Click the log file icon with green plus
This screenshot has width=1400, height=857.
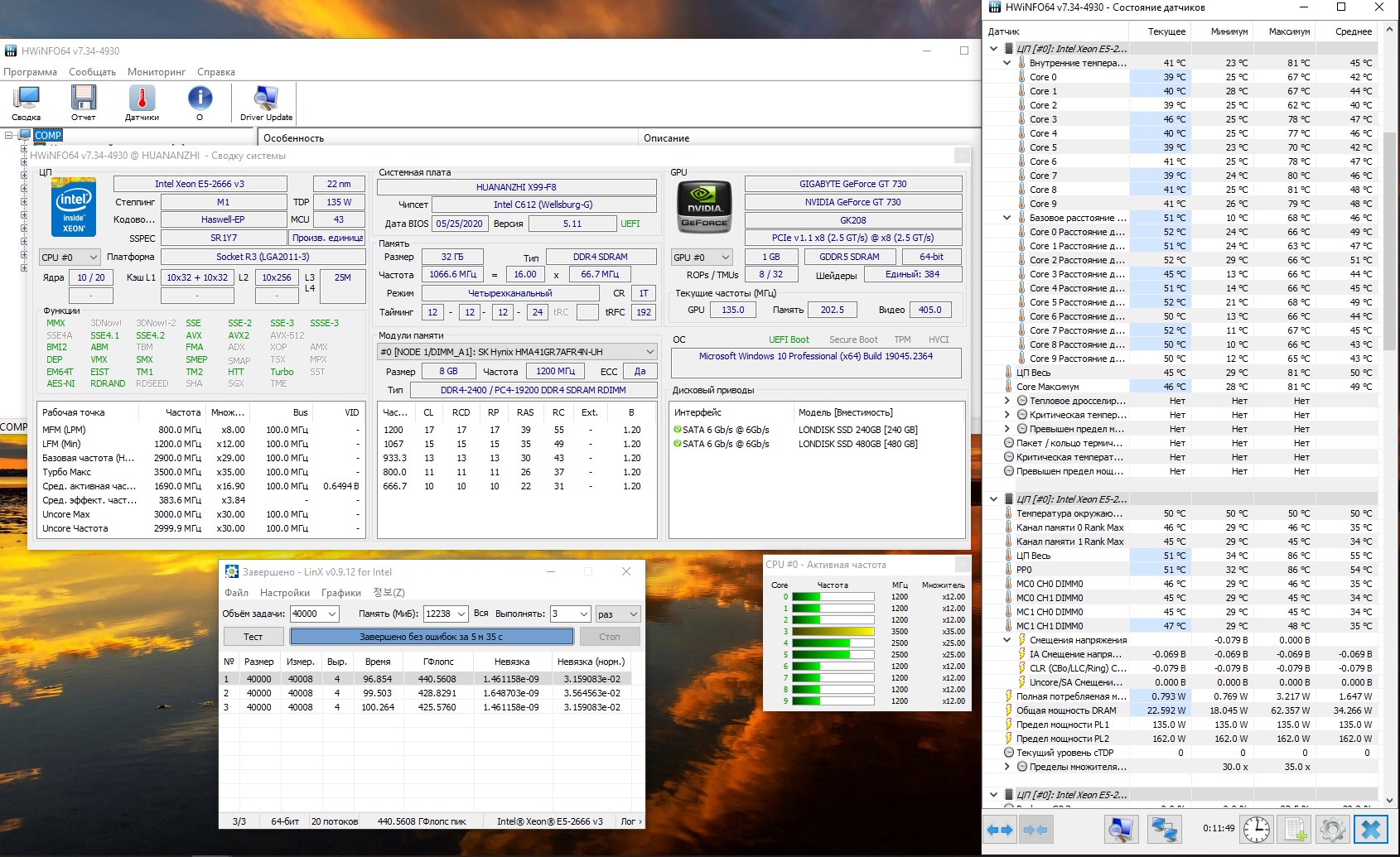tap(1296, 829)
